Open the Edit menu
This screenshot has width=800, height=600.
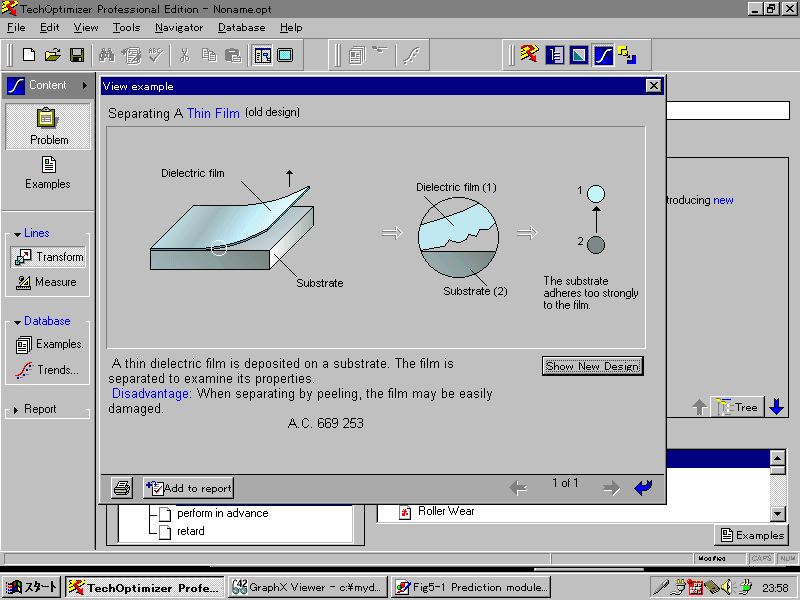pos(49,28)
